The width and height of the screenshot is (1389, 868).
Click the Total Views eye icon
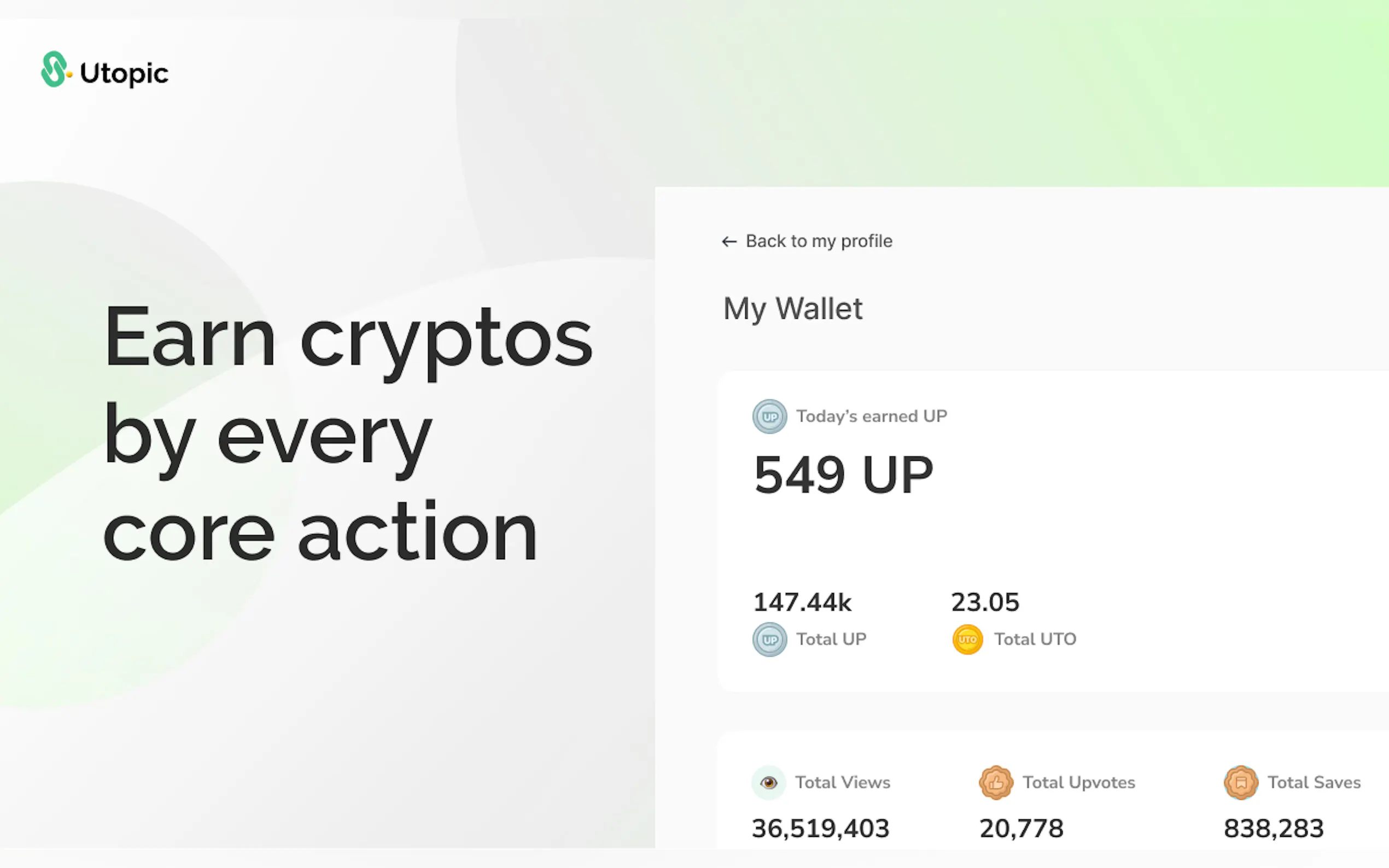coord(768,783)
